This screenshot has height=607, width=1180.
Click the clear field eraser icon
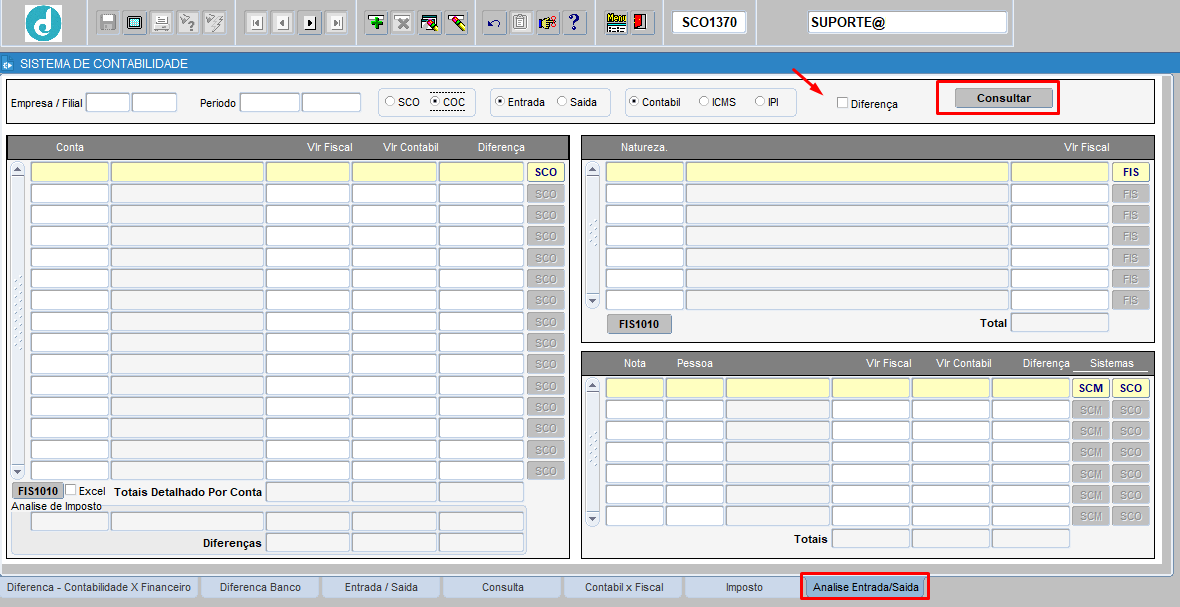[x=455, y=23]
